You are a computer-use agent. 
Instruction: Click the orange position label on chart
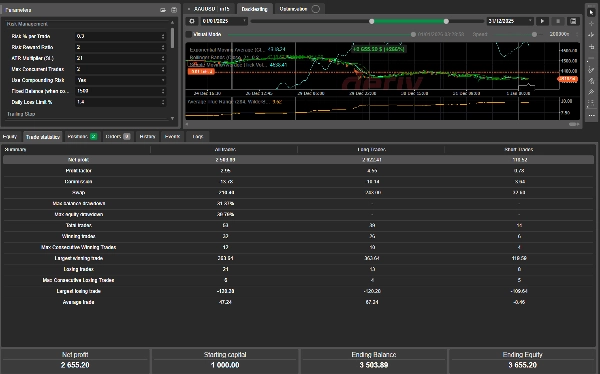click(x=201, y=72)
